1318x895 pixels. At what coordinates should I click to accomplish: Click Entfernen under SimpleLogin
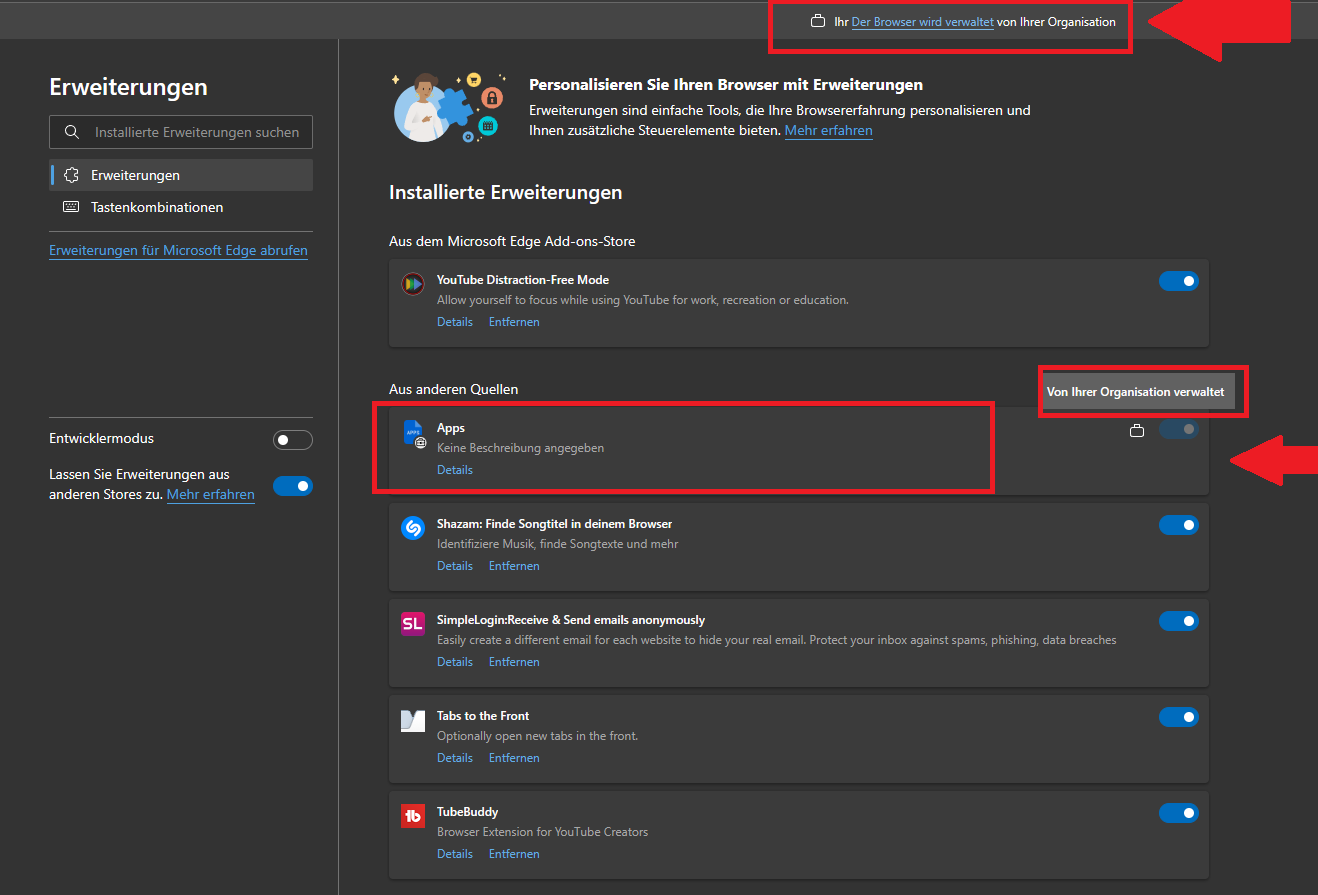coord(513,661)
